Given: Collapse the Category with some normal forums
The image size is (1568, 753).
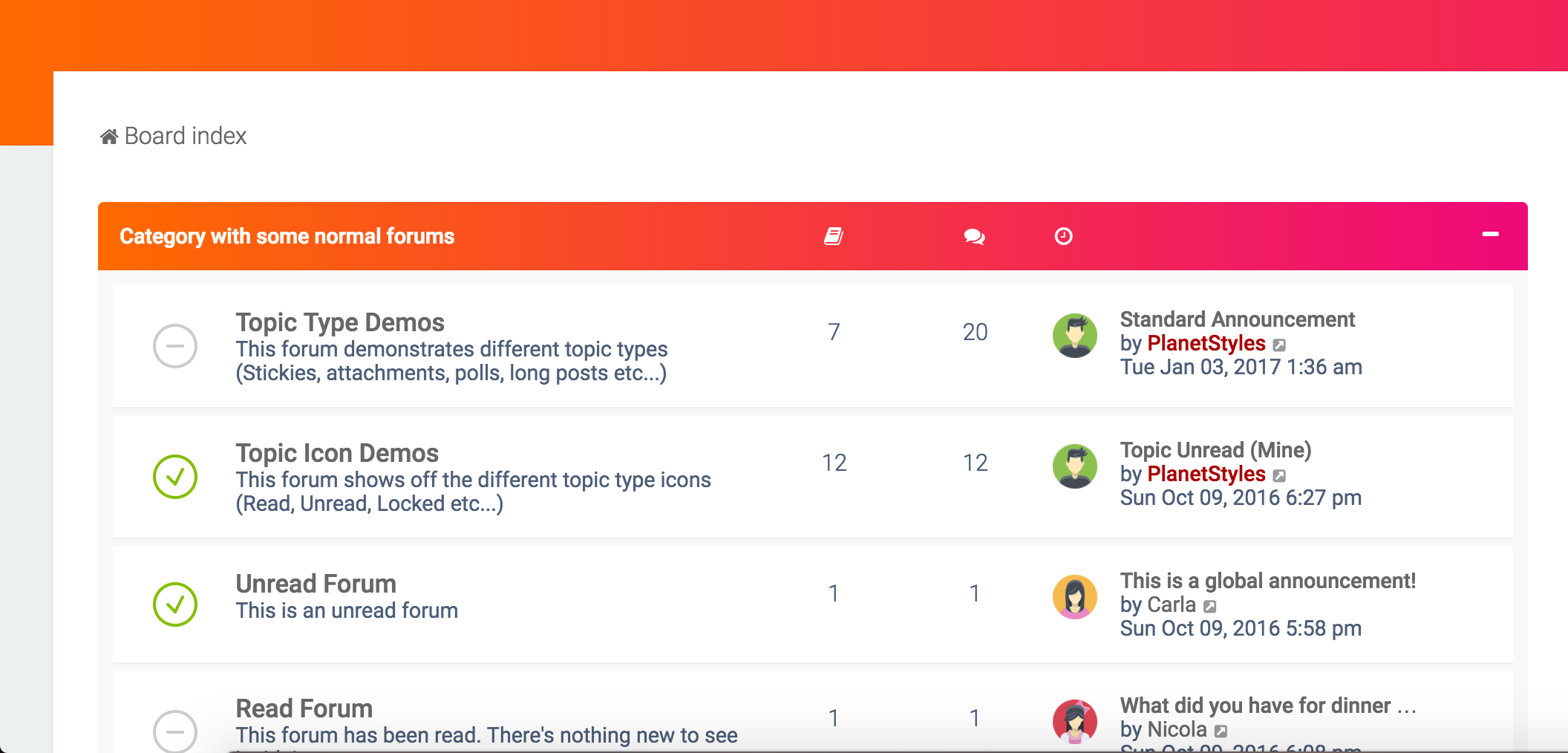Looking at the screenshot, I should click(x=1490, y=235).
